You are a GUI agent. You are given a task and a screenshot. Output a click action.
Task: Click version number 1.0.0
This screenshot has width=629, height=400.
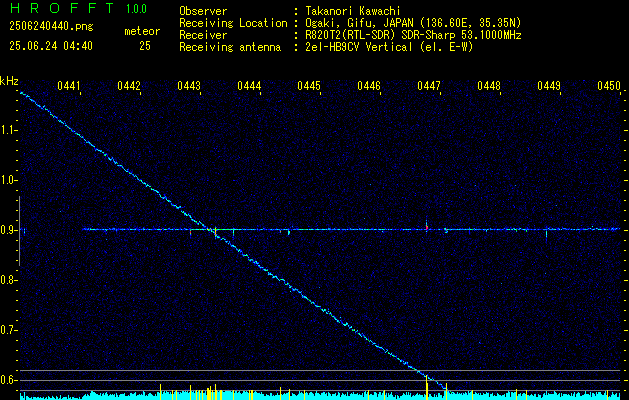tap(136, 9)
